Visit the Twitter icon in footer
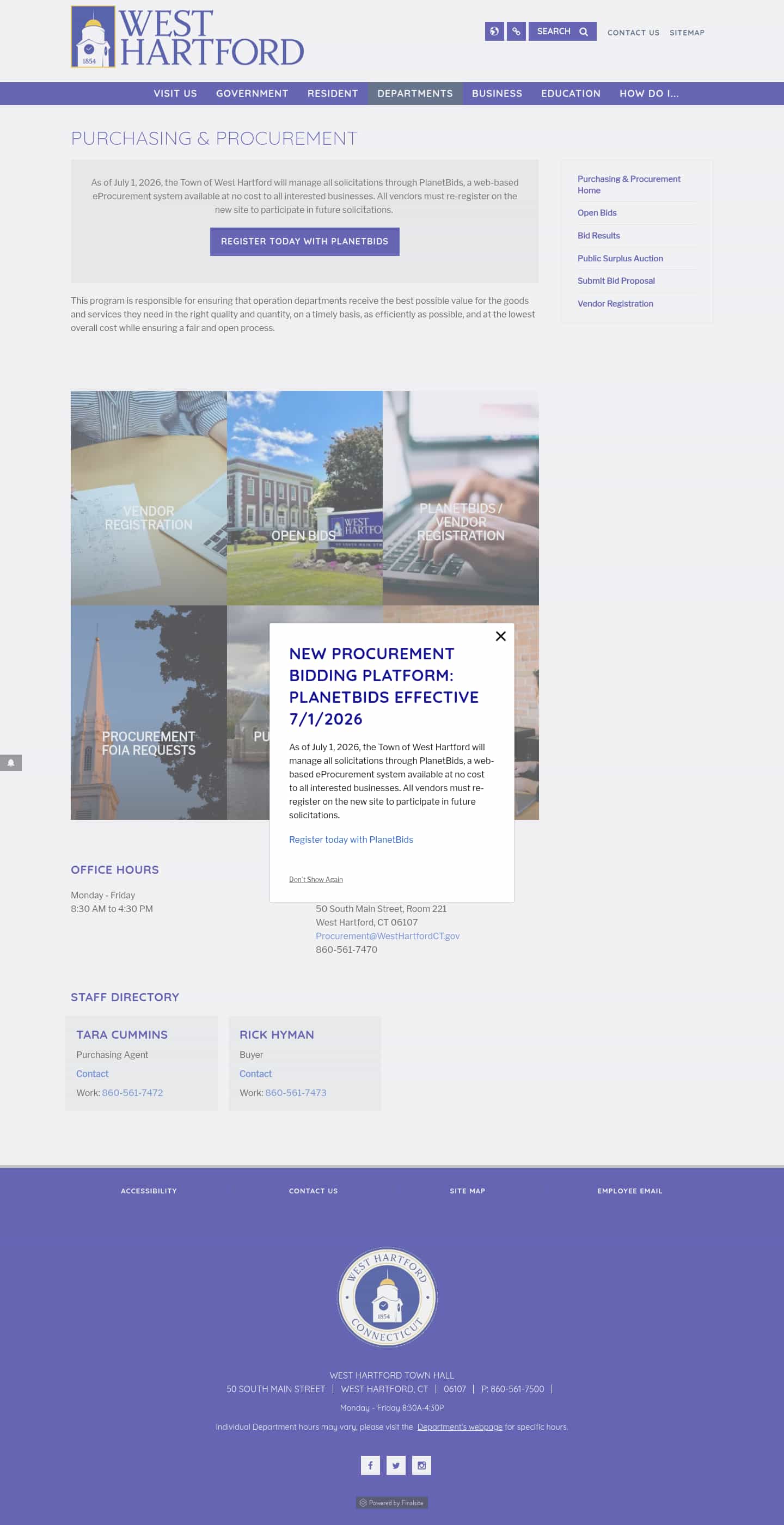 (396, 1465)
